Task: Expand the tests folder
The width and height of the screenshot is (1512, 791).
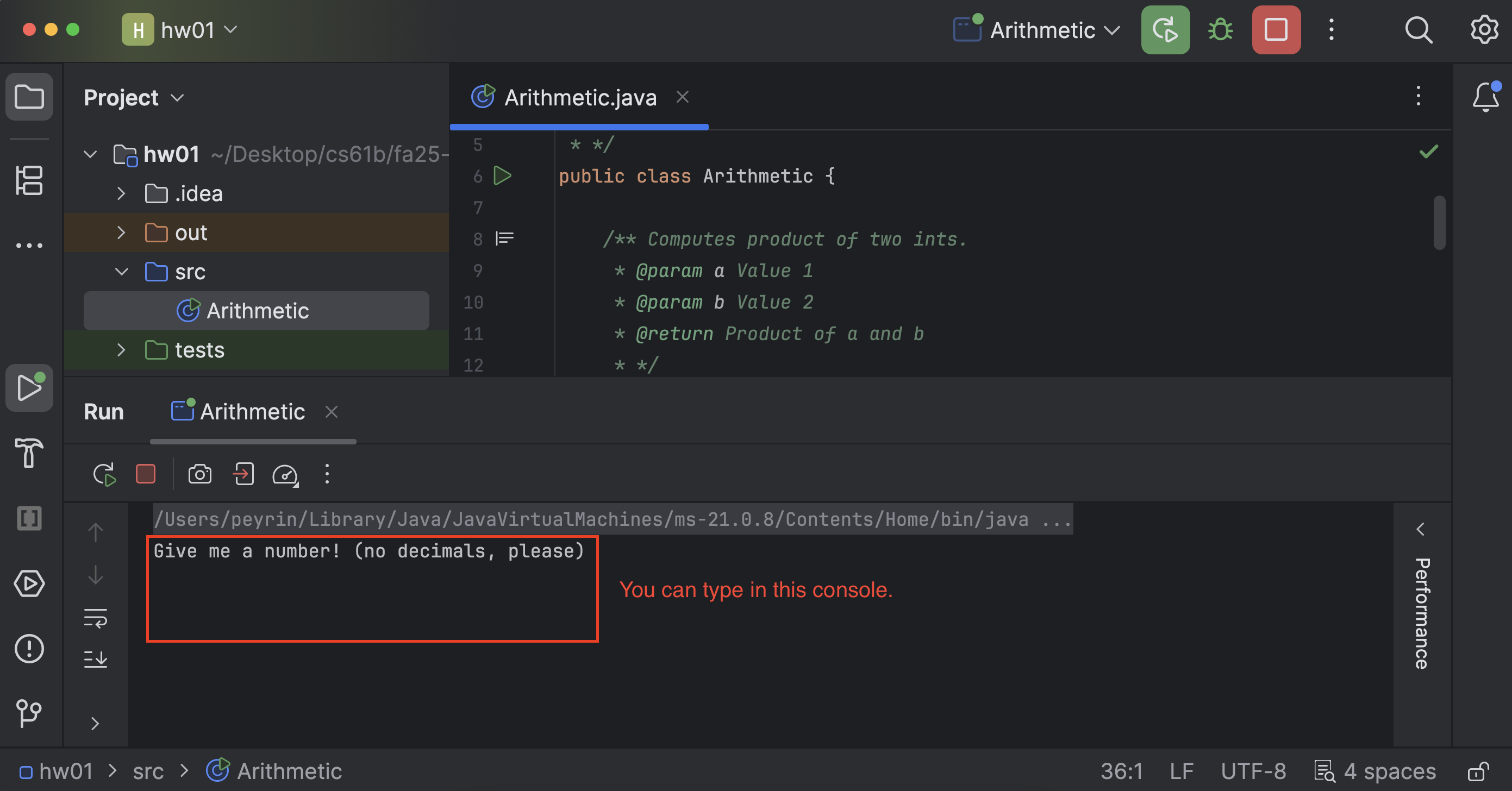Action: point(121,350)
